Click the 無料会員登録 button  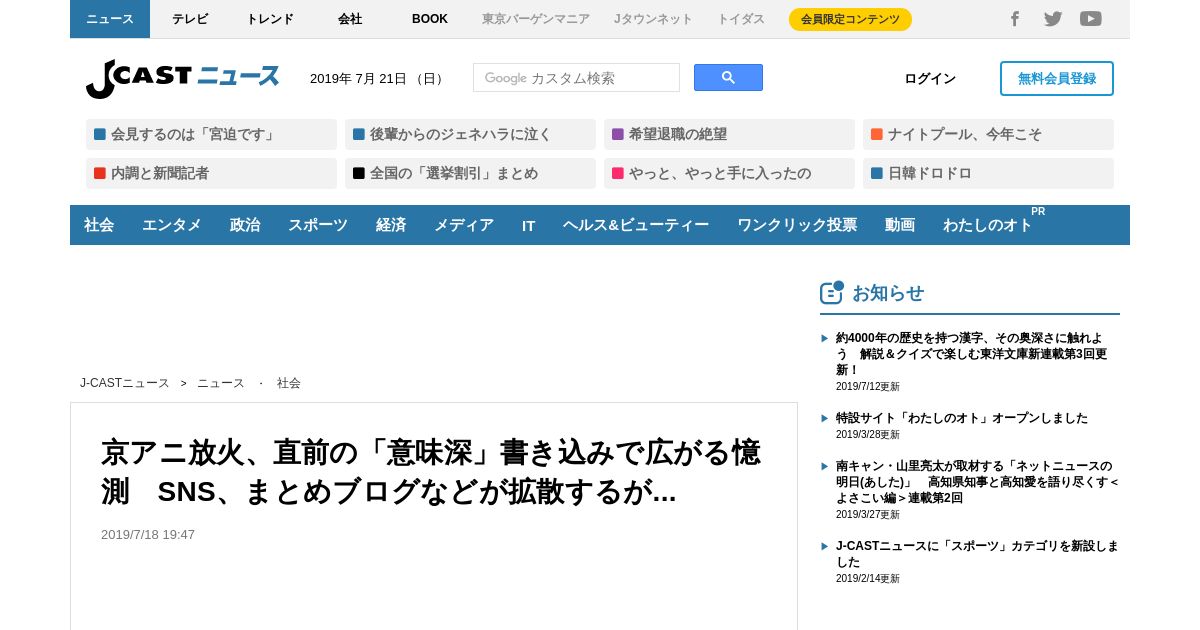point(1057,79)
